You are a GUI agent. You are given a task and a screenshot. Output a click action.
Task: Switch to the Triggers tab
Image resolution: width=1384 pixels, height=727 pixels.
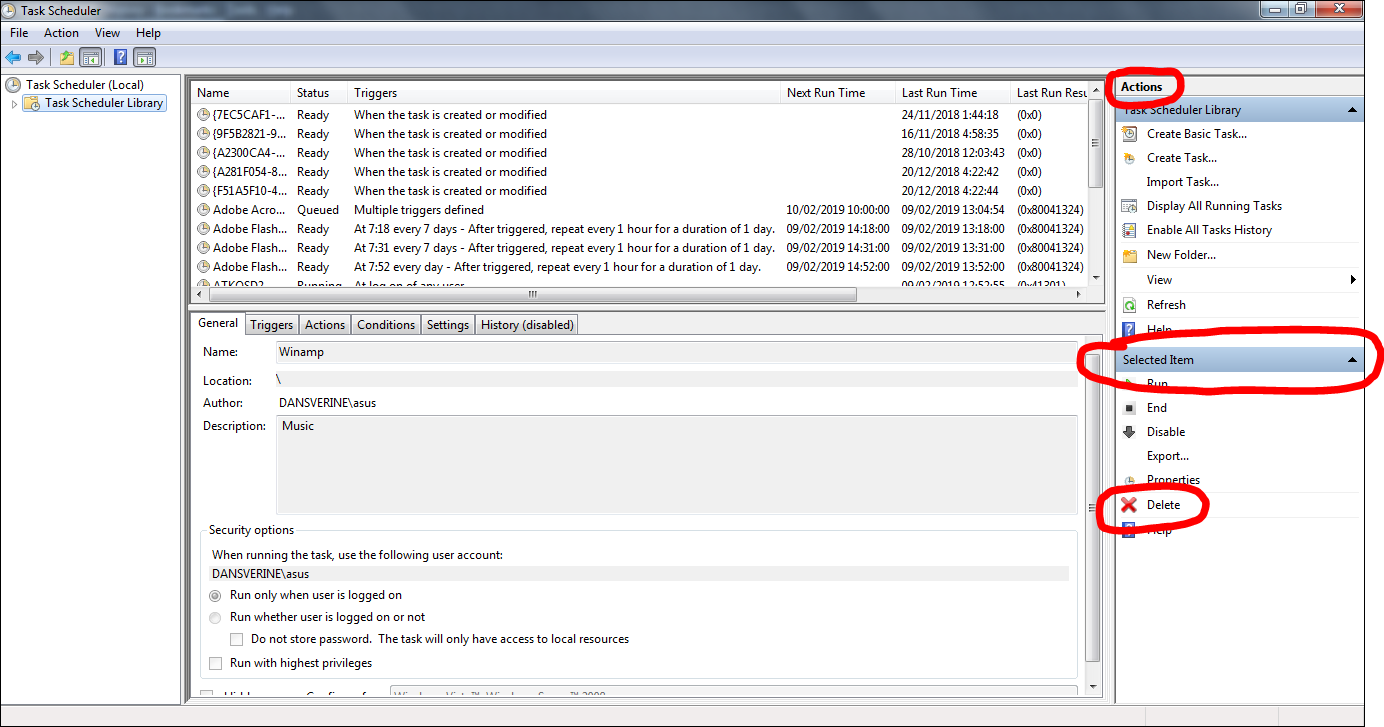point(272,325)
